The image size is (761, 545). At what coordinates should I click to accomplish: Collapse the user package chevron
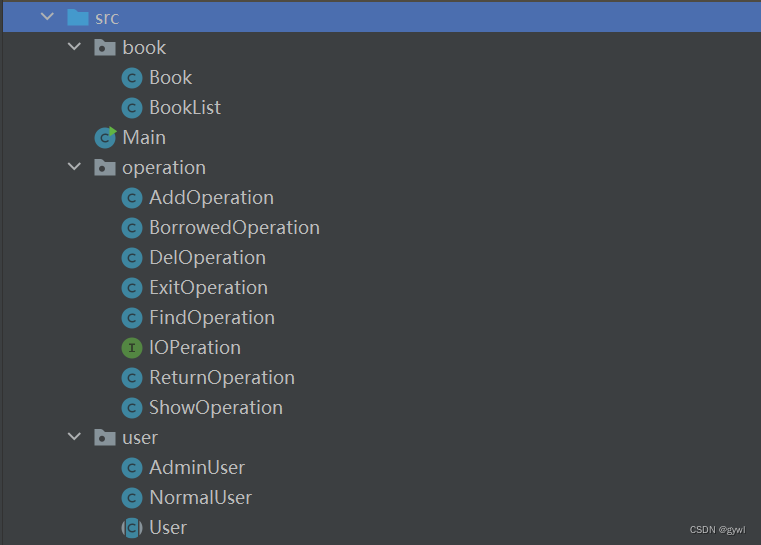pos(74,436)
